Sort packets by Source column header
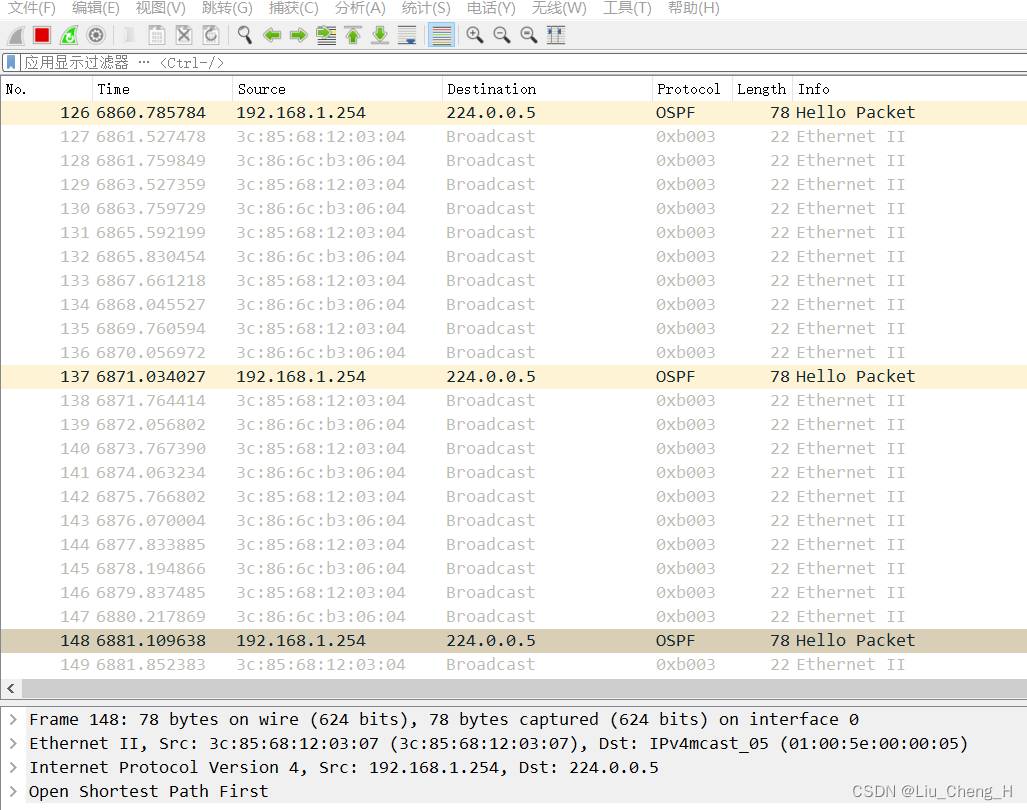 [261, 89]
